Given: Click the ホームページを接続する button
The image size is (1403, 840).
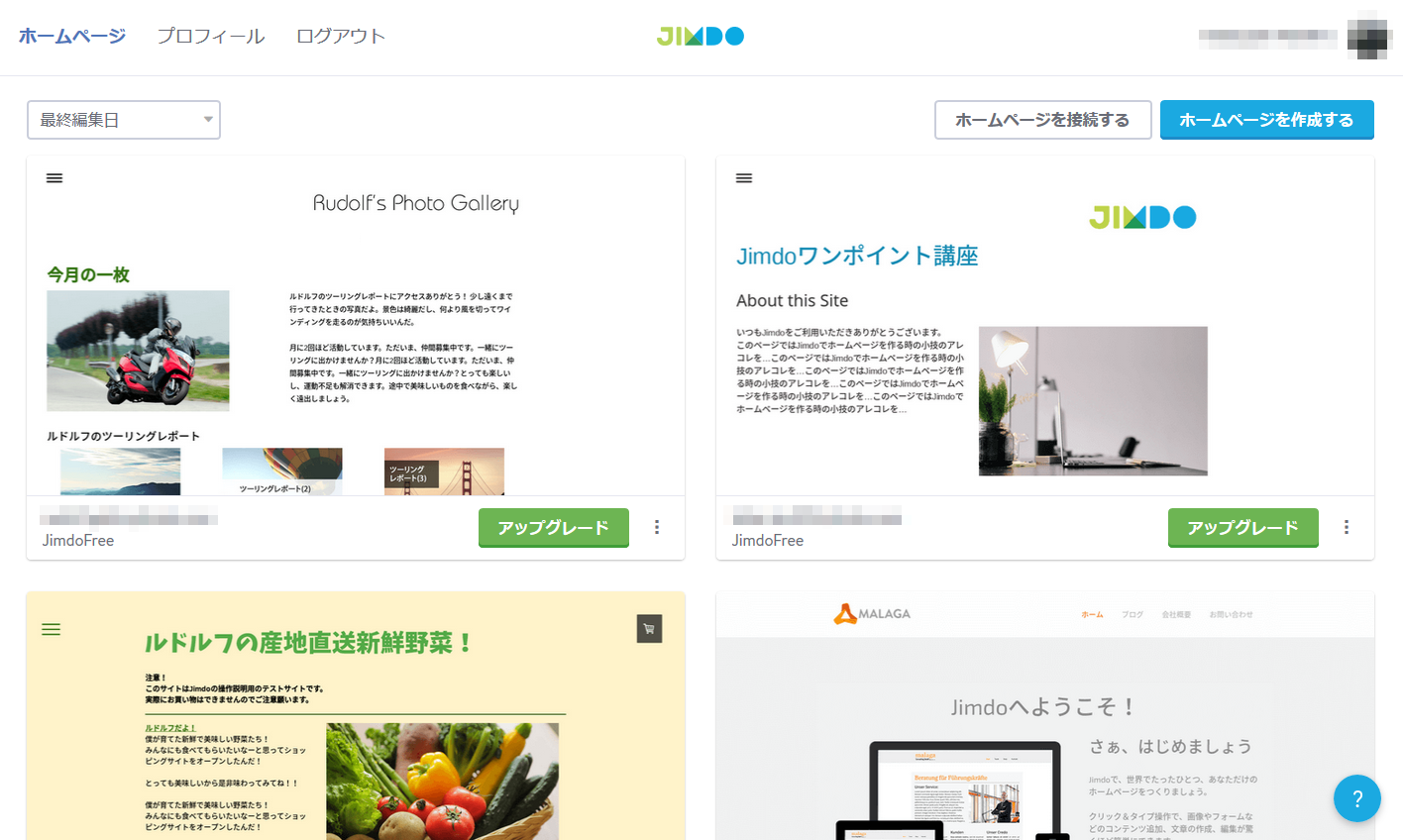Looking at the screenshot, I should pyautogui.click(x=1042, y=120).
